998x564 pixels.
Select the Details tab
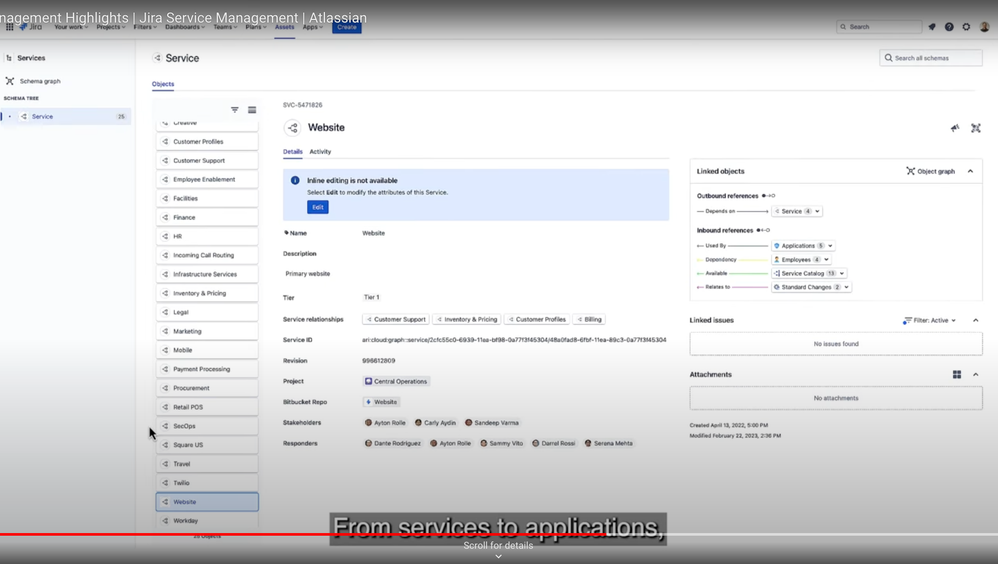(x=293, y=152)
